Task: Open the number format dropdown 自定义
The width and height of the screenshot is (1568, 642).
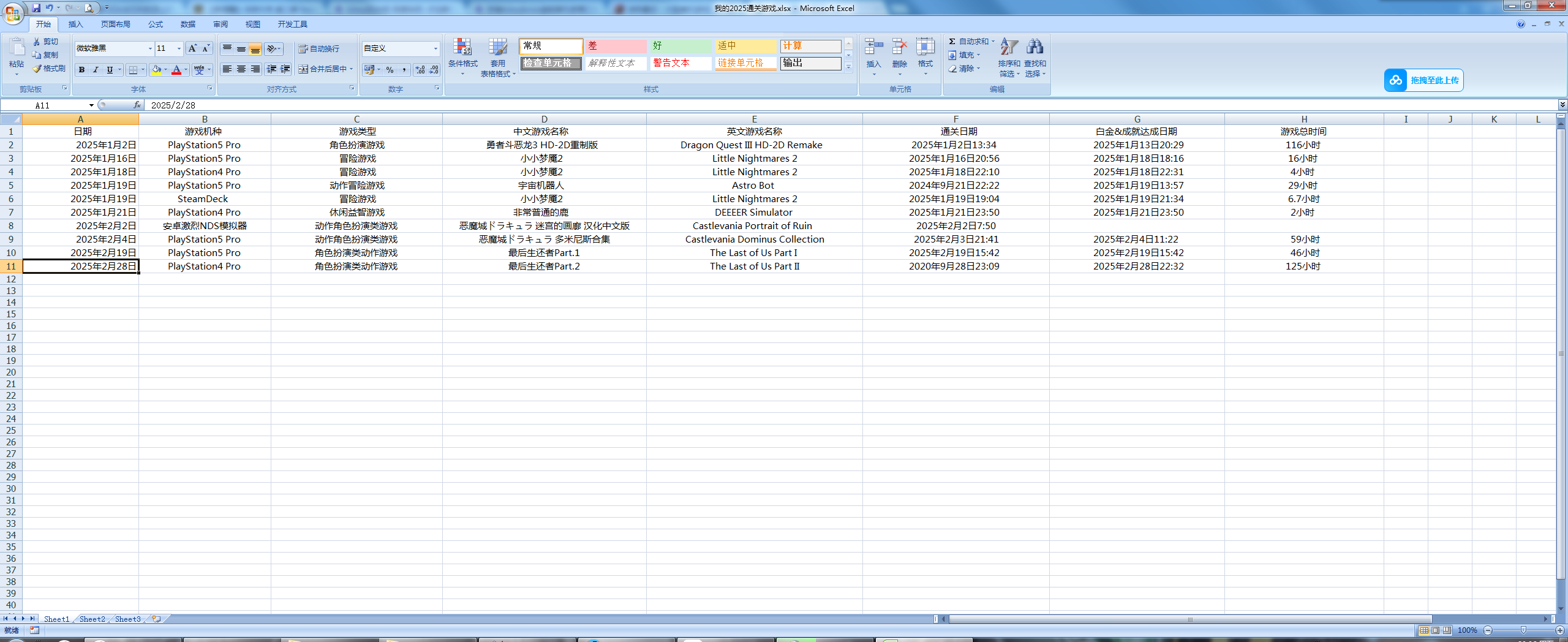Action: tap(435, 48)
